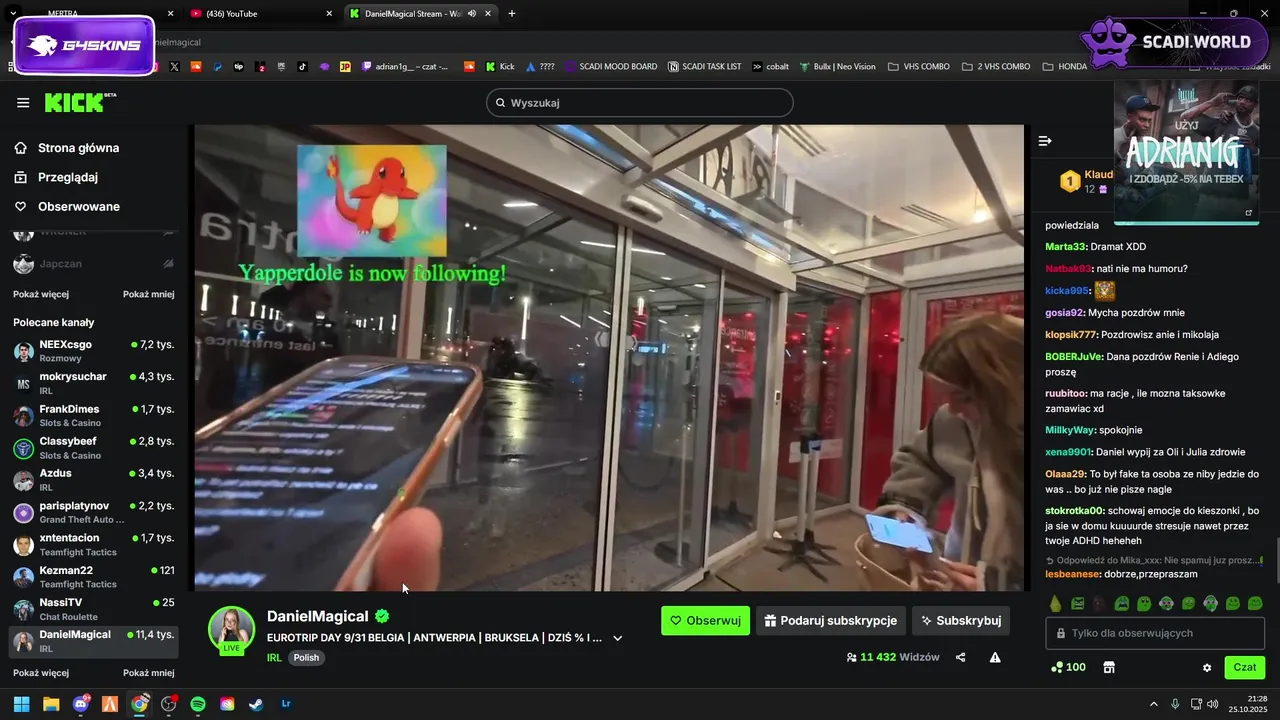Viewport: 1280px width, 720px height.
Task: Select the Polish language tag
Action: click(306, 657)
